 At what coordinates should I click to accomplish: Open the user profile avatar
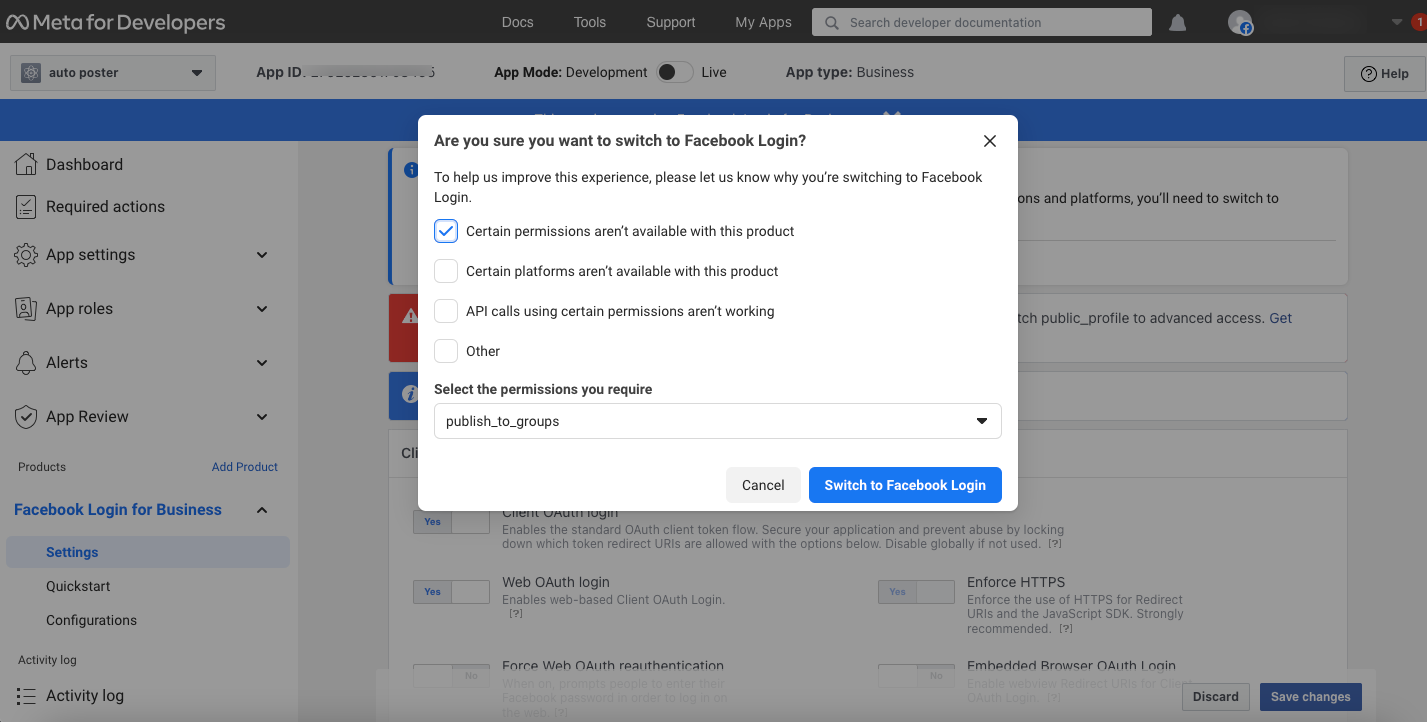[x=1240, y=22]
